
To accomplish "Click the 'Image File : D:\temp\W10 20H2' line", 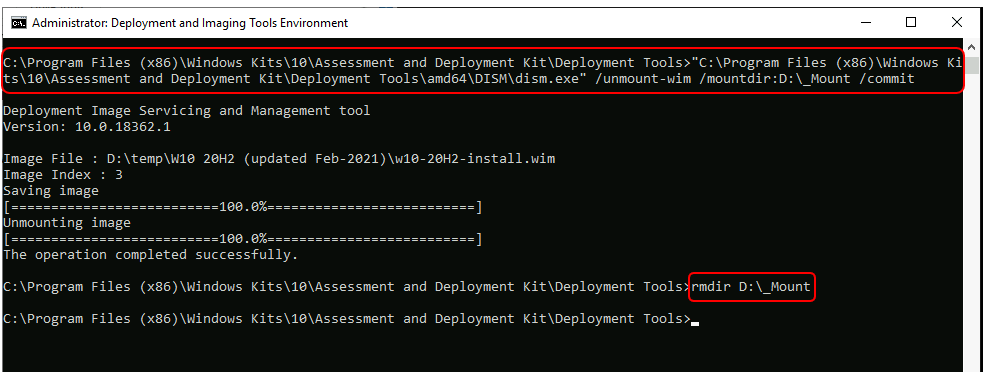I will click(279, 159).
